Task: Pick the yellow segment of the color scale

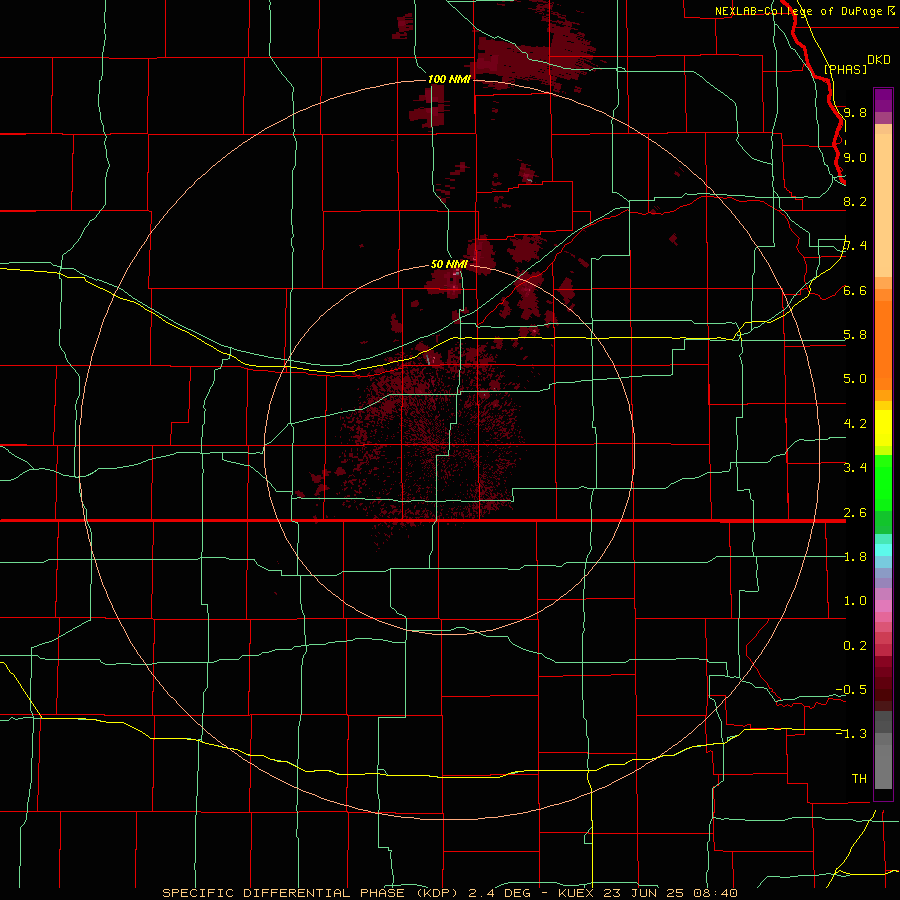Action: [883, 428]
